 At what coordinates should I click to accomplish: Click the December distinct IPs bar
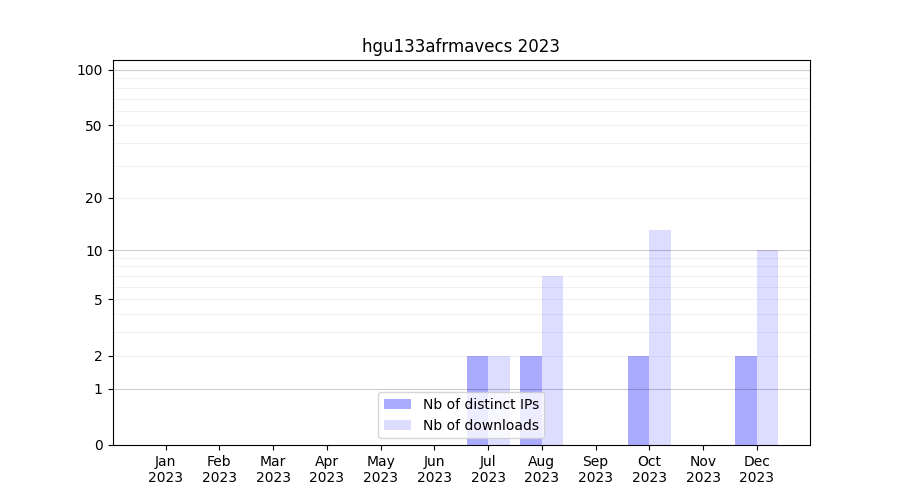[x=745, y=400]
